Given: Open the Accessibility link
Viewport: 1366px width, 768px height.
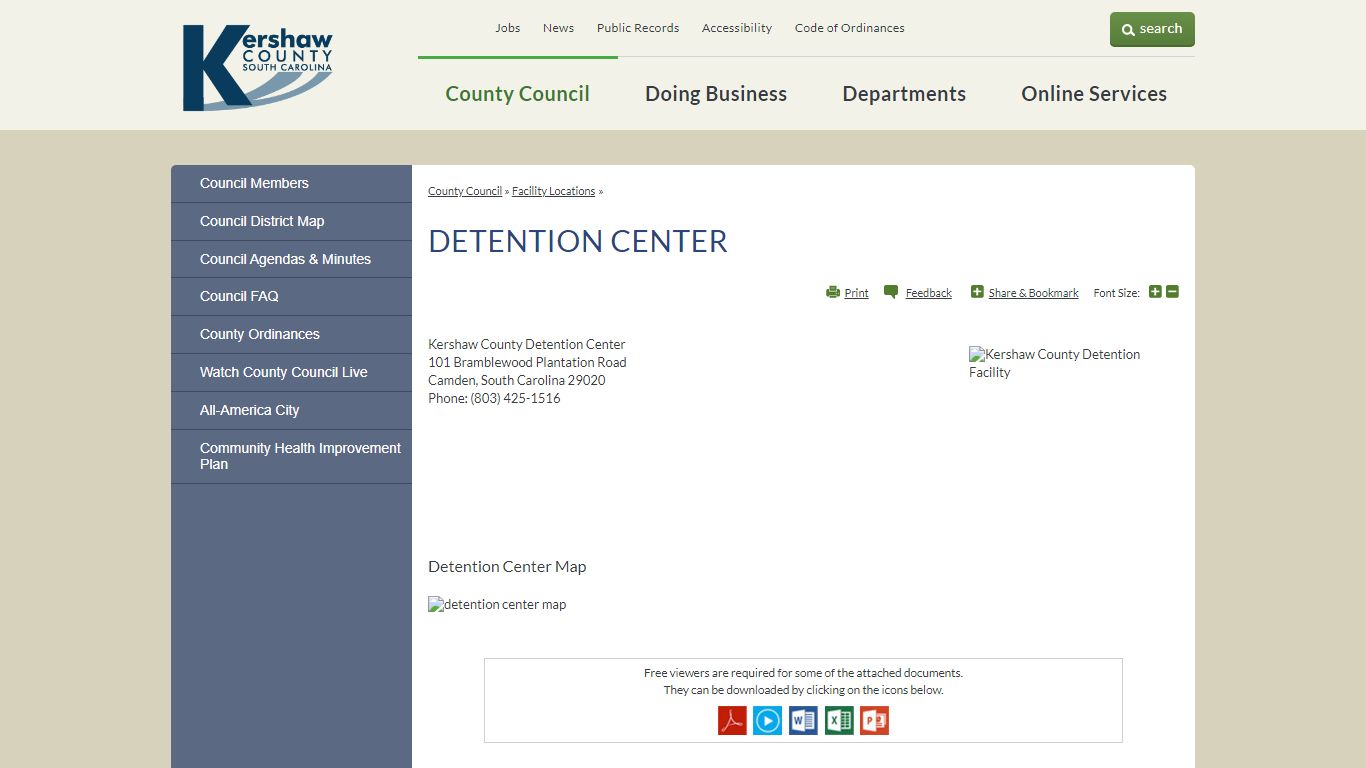Looking at the screenshot, I should pos(737,28).
